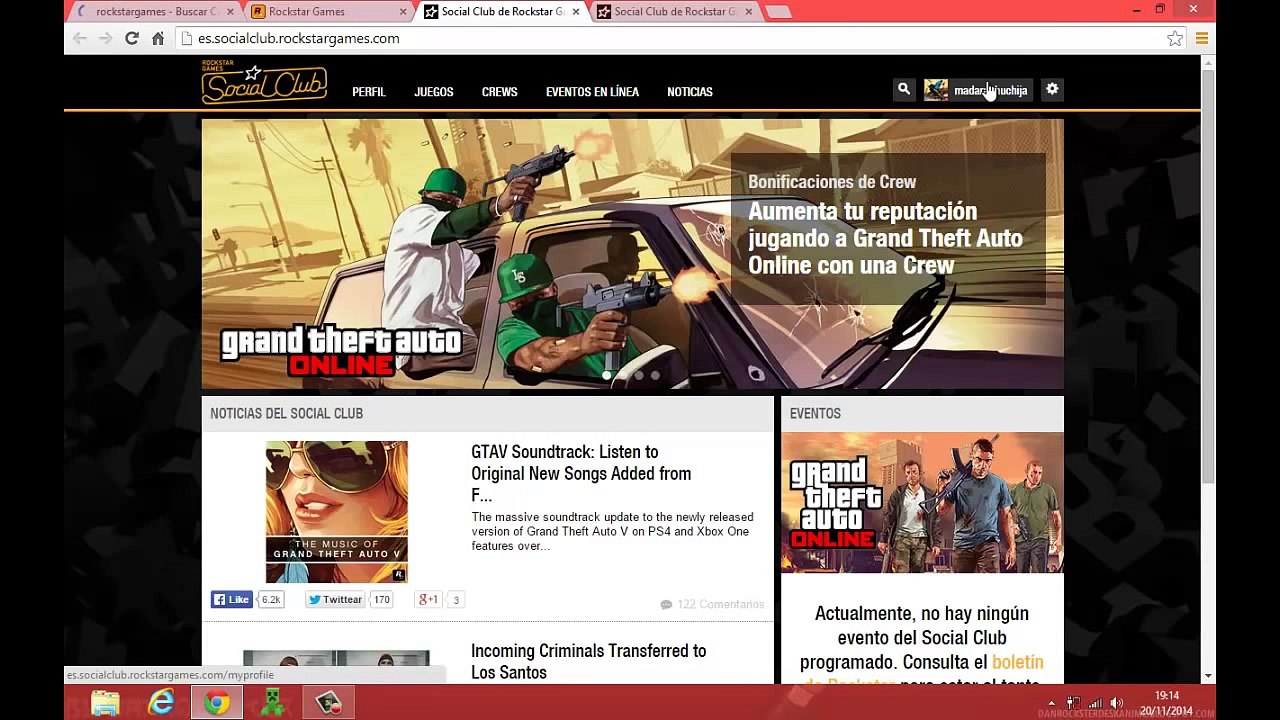
Task: Click the browser home icon
Action: (157, 38)
